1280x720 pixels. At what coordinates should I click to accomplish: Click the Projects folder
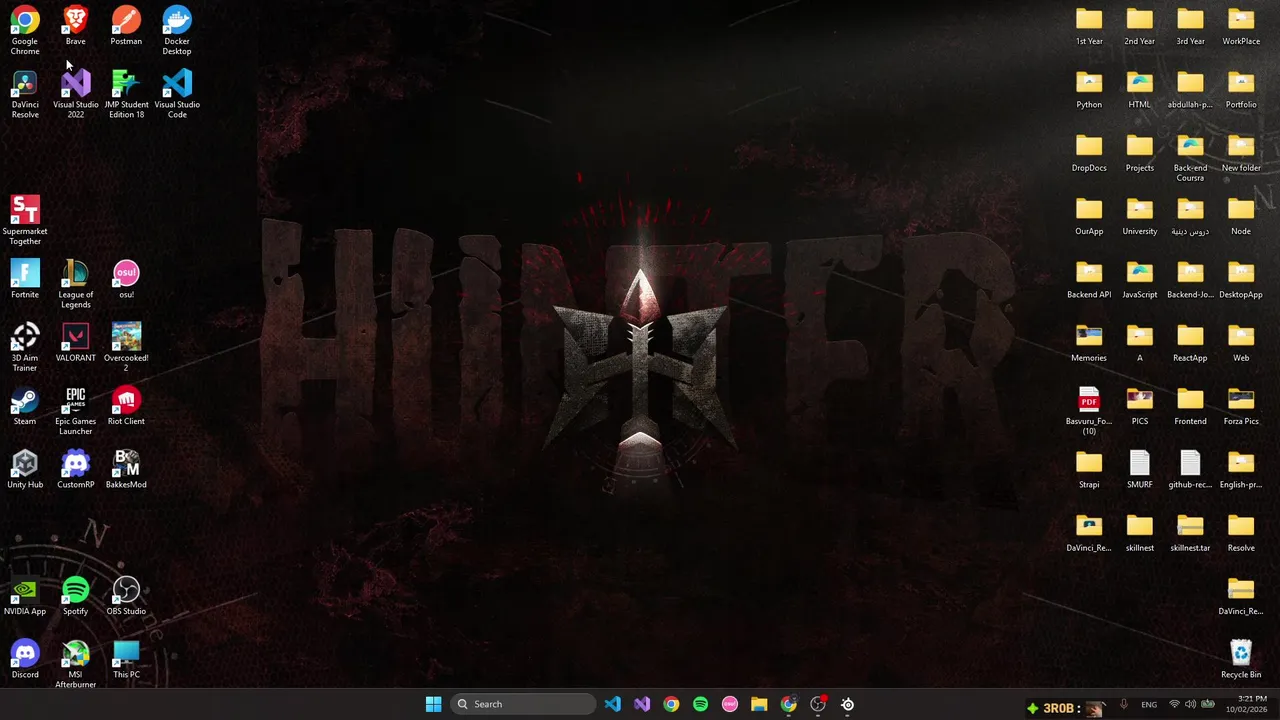tap(1139, 152)
